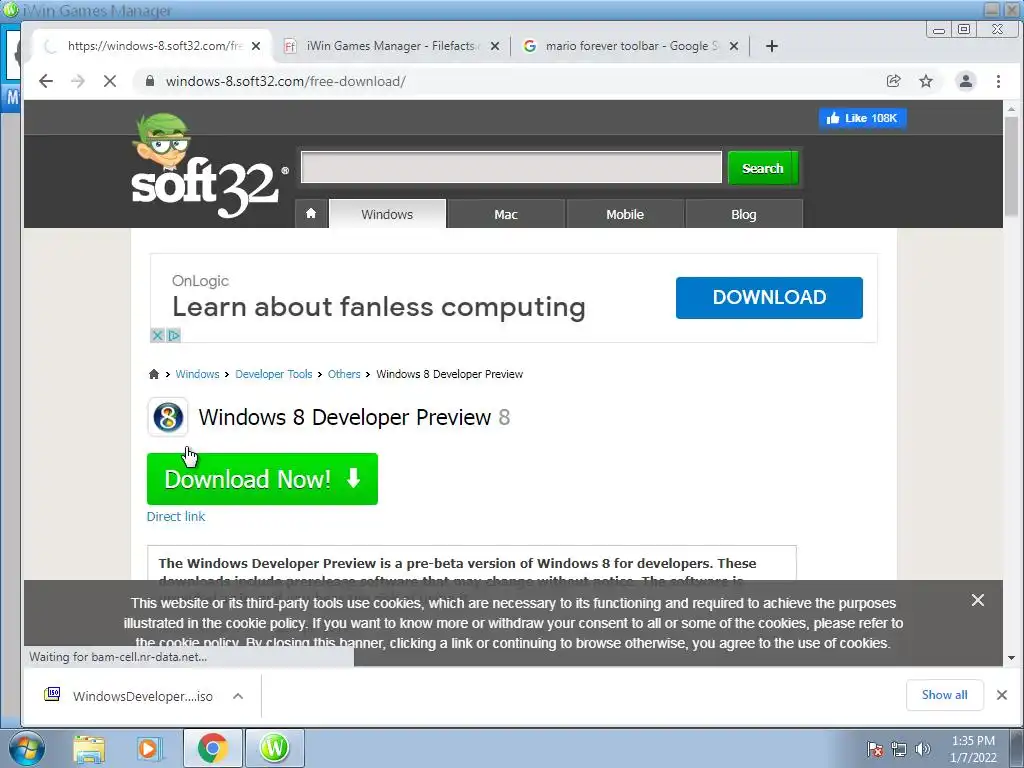Image resolution: width=1024 pixels, height=768 pixels.
Task: Select the Mac navigation tab
Action: coord(505,214)
